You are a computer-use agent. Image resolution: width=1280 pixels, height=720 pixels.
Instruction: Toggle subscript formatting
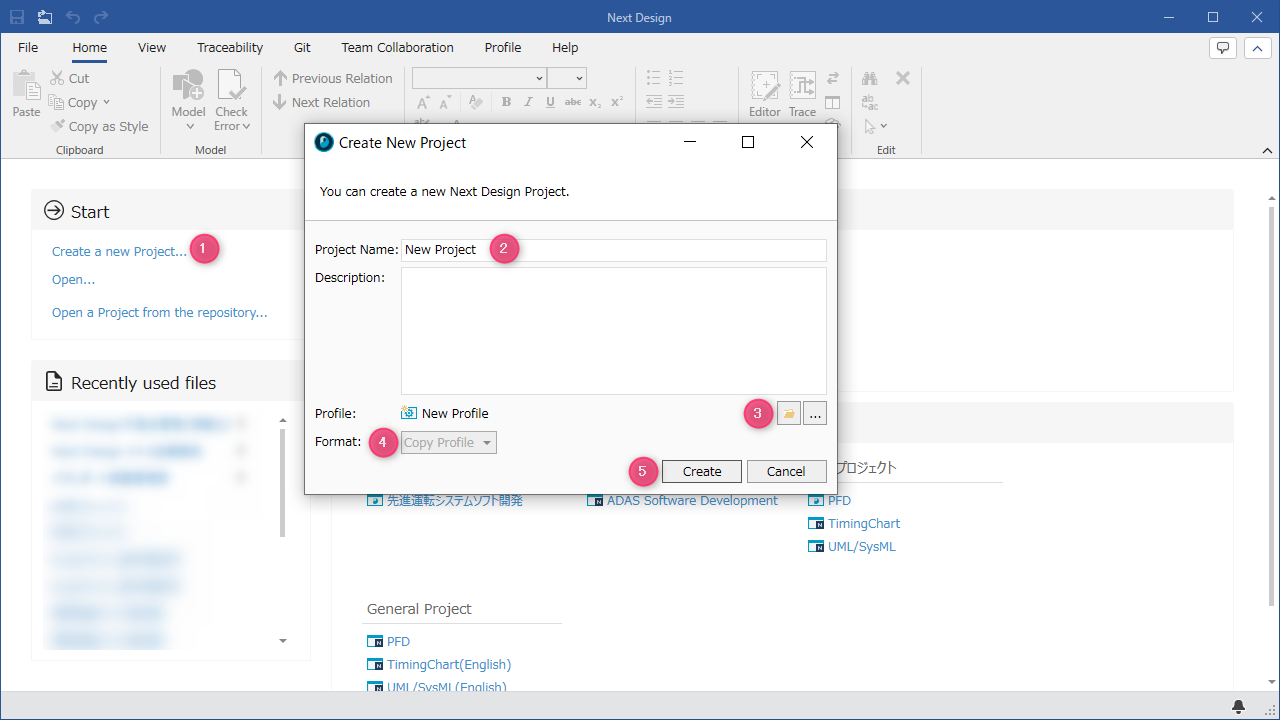595,102
